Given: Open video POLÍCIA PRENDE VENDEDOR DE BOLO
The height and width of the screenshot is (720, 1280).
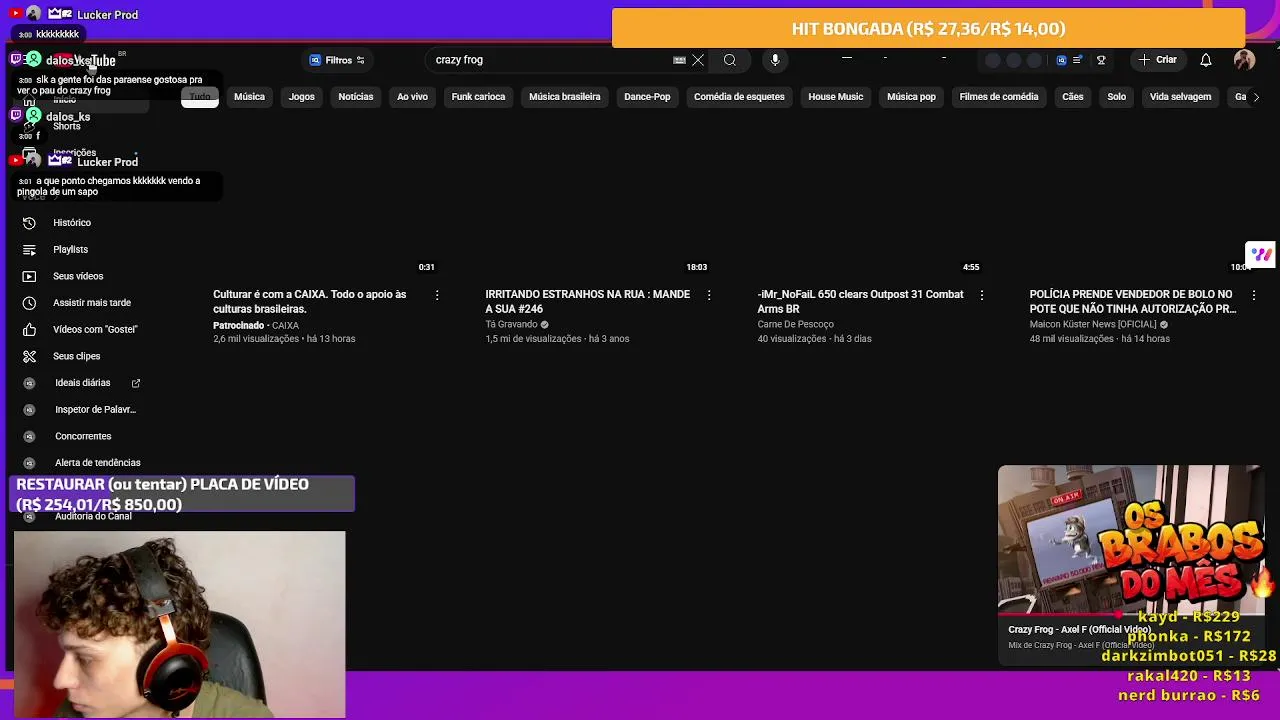Looking at the screenshot, I should pyautogui.click(x=1132, y=301).
